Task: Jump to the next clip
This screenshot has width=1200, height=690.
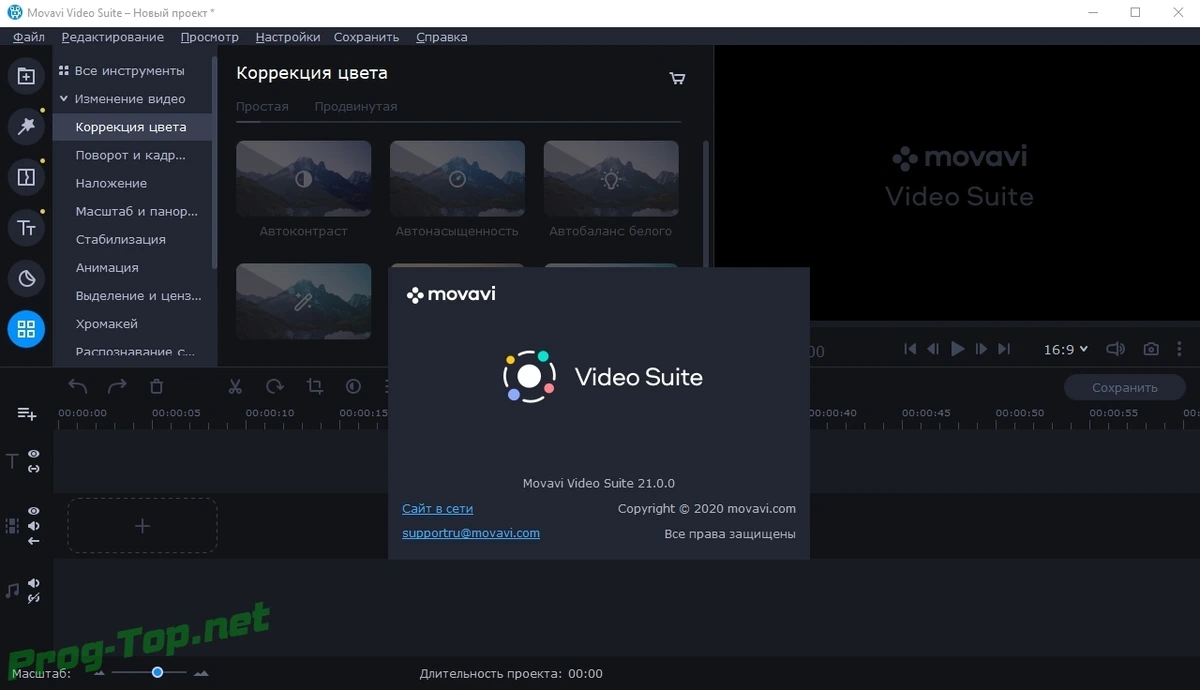Action: [1004, 349]
